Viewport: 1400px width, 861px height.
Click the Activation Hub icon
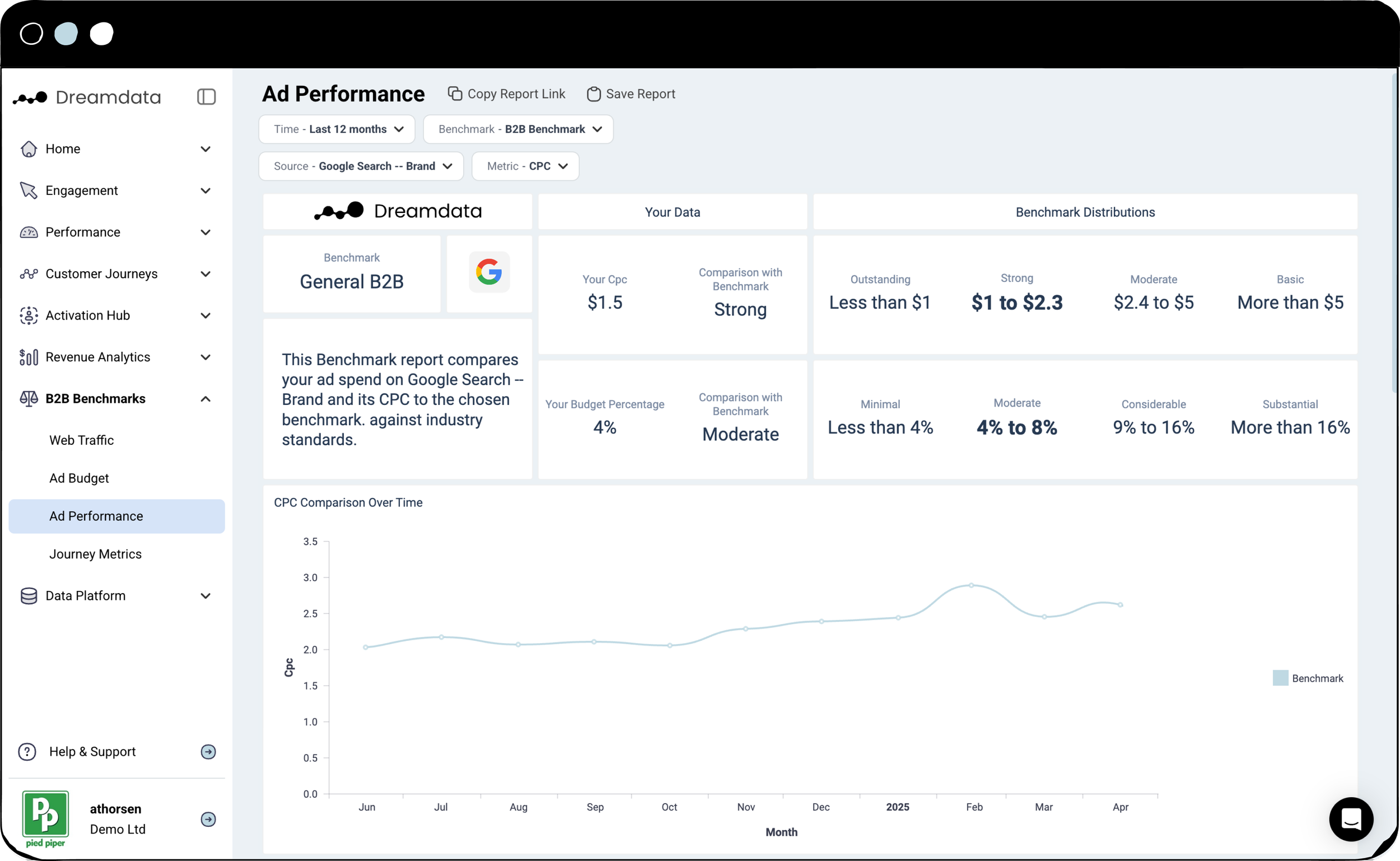(29, 315)
